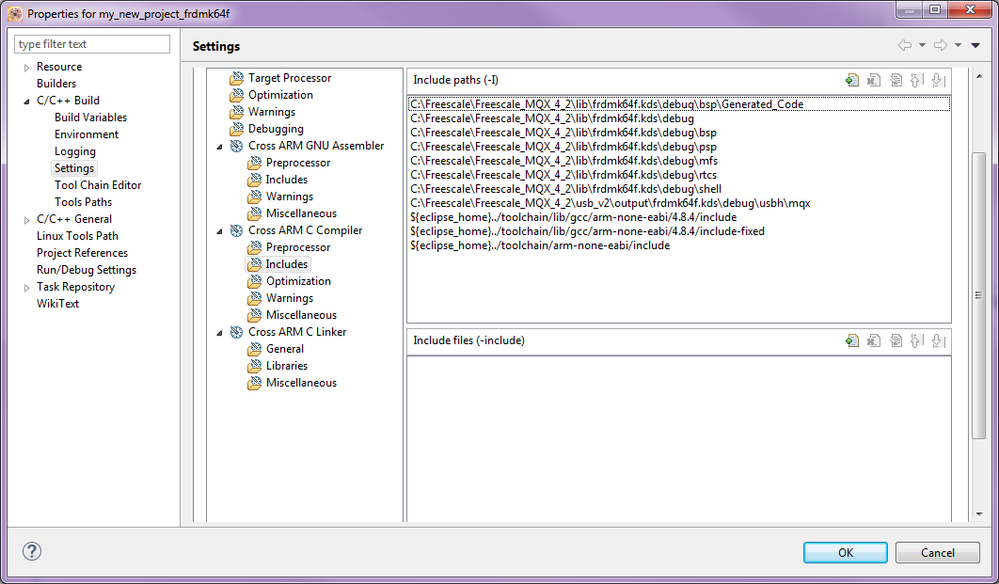
Task: Open the C Compiler Optimization settings
Action: click(298, 281)
